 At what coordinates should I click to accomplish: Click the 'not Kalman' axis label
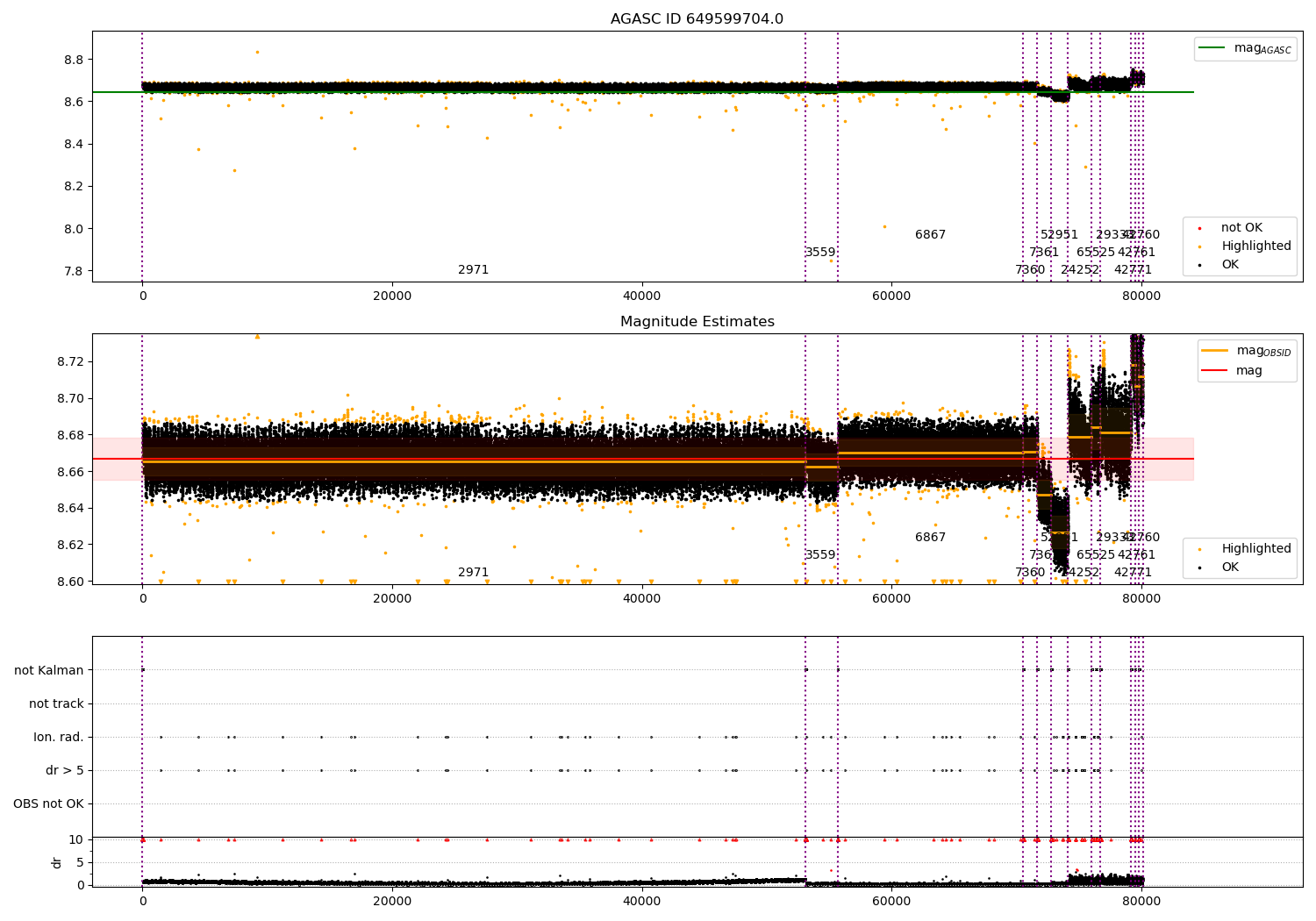click(49, 670)
